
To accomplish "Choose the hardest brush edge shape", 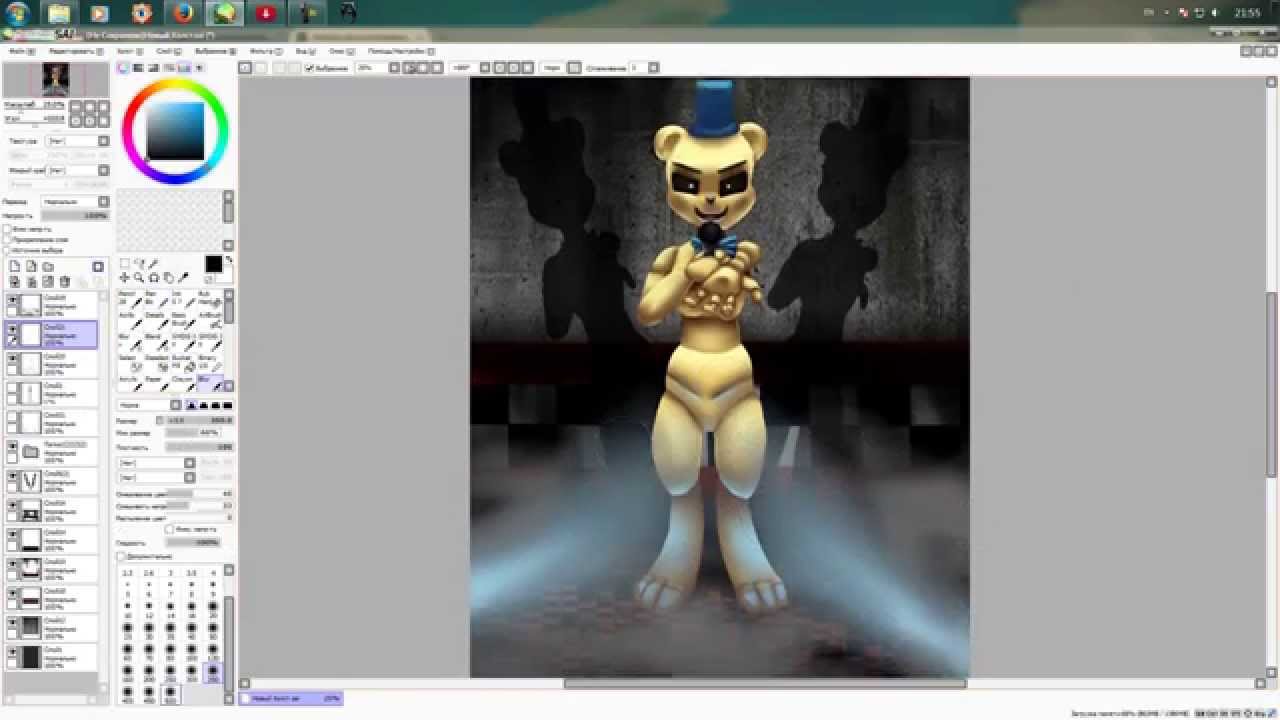I will (227, 405).
